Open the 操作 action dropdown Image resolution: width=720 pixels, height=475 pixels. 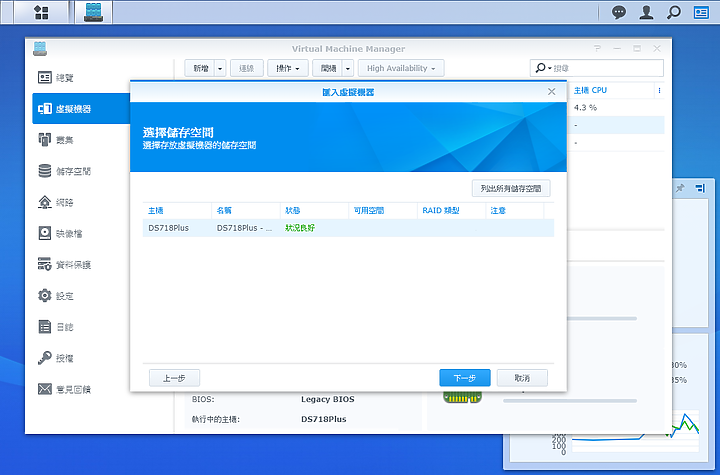(x=287, y=68)
